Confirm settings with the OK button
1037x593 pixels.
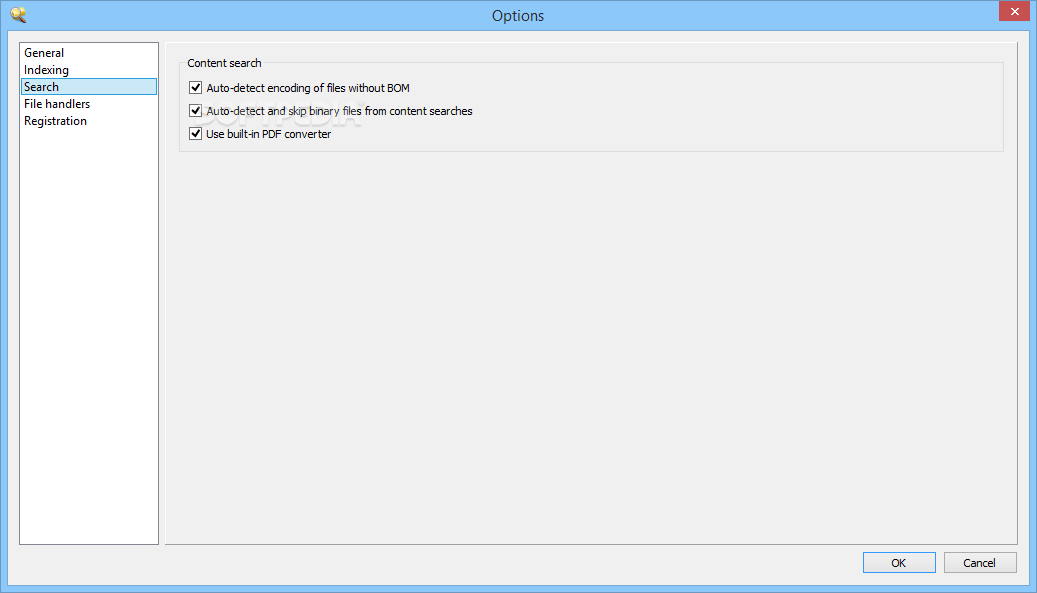[x=899, y=563]
